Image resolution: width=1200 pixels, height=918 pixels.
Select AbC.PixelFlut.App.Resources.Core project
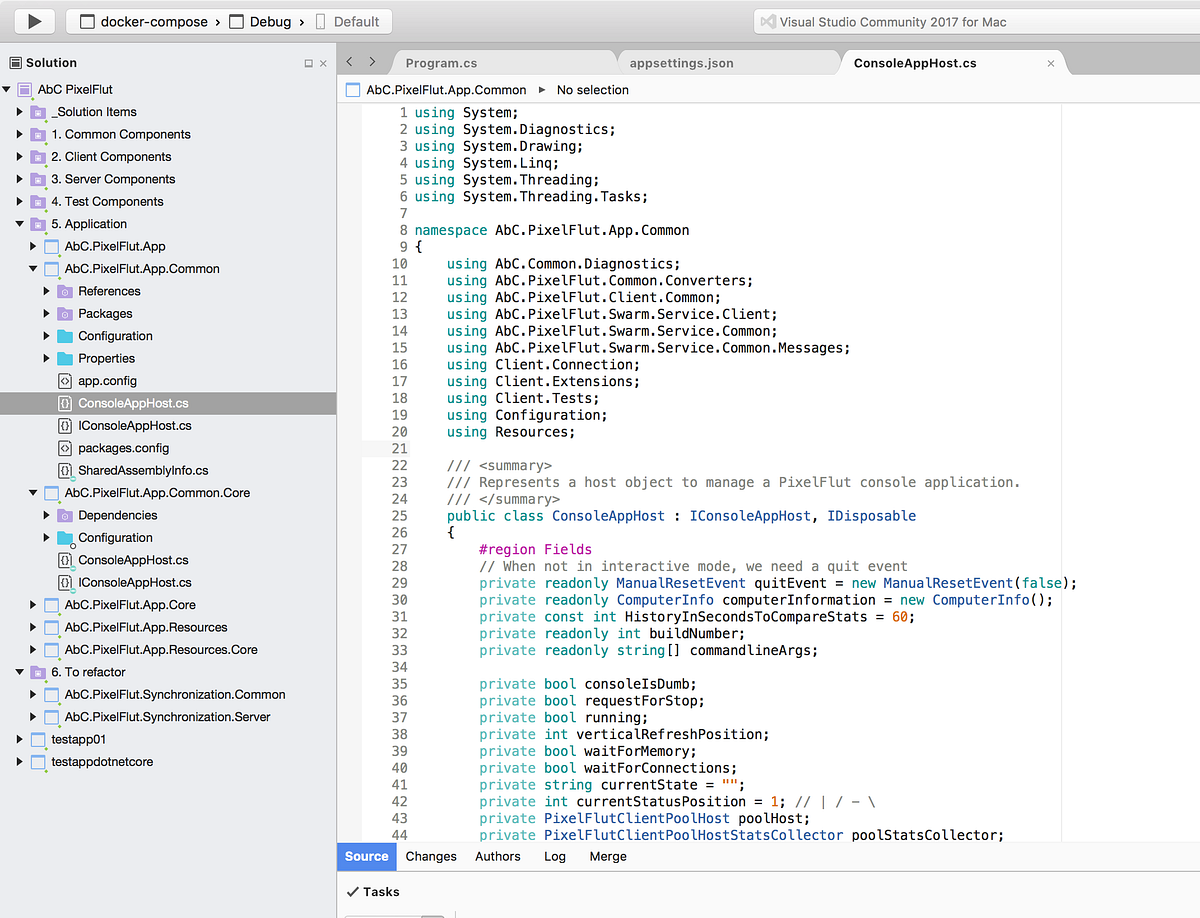(161, 650)
